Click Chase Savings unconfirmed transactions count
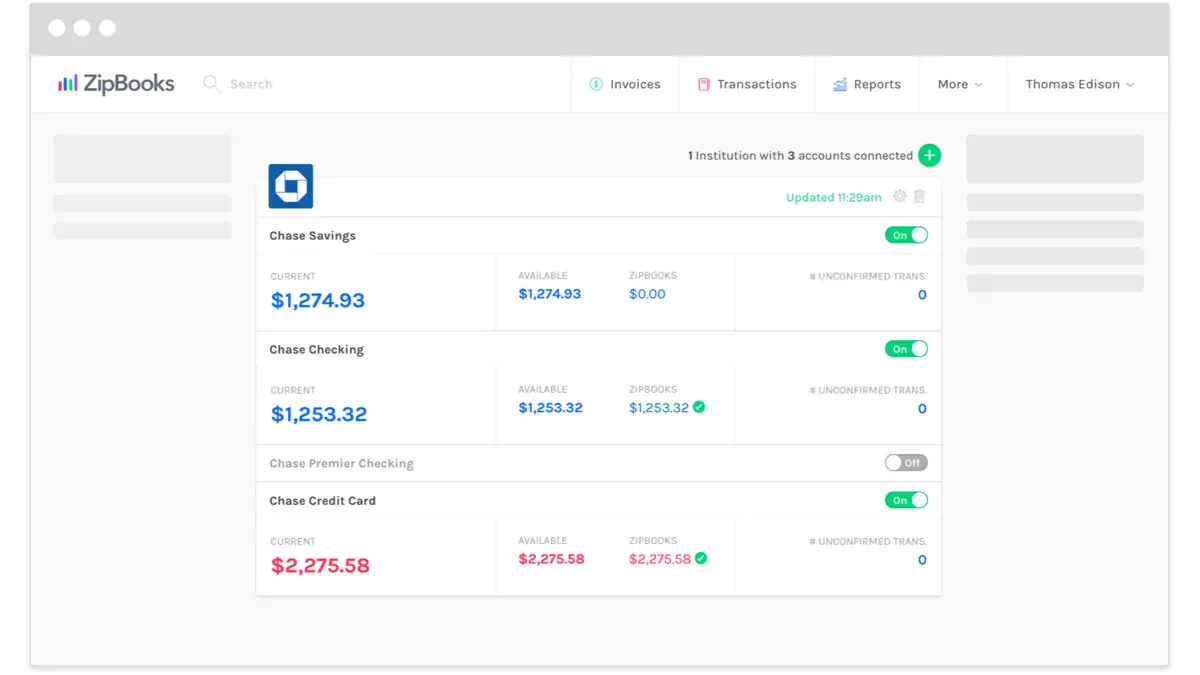This screenshot has width=1200, height=675. [922, 295]
